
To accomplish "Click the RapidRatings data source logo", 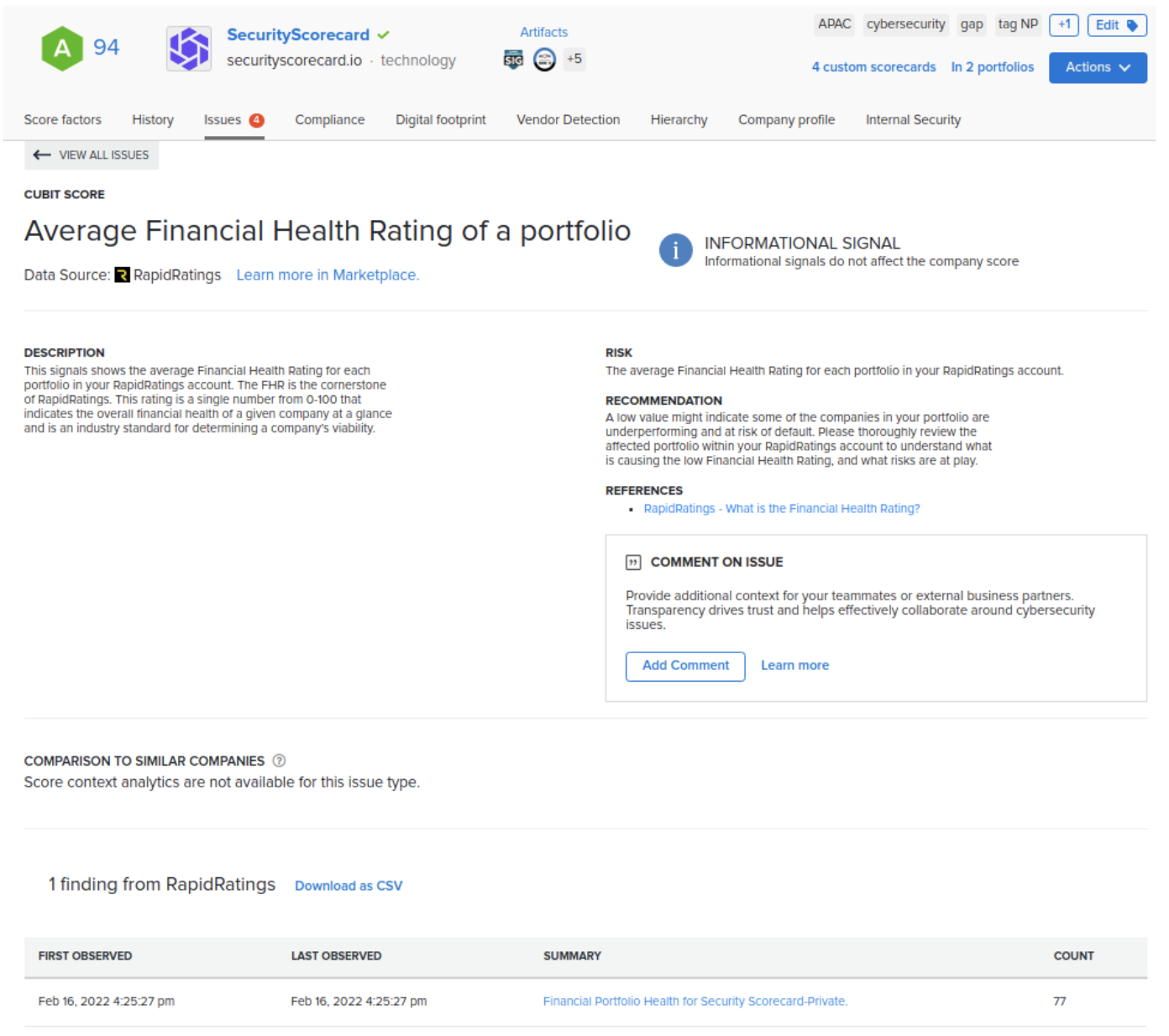I will 122,275.
